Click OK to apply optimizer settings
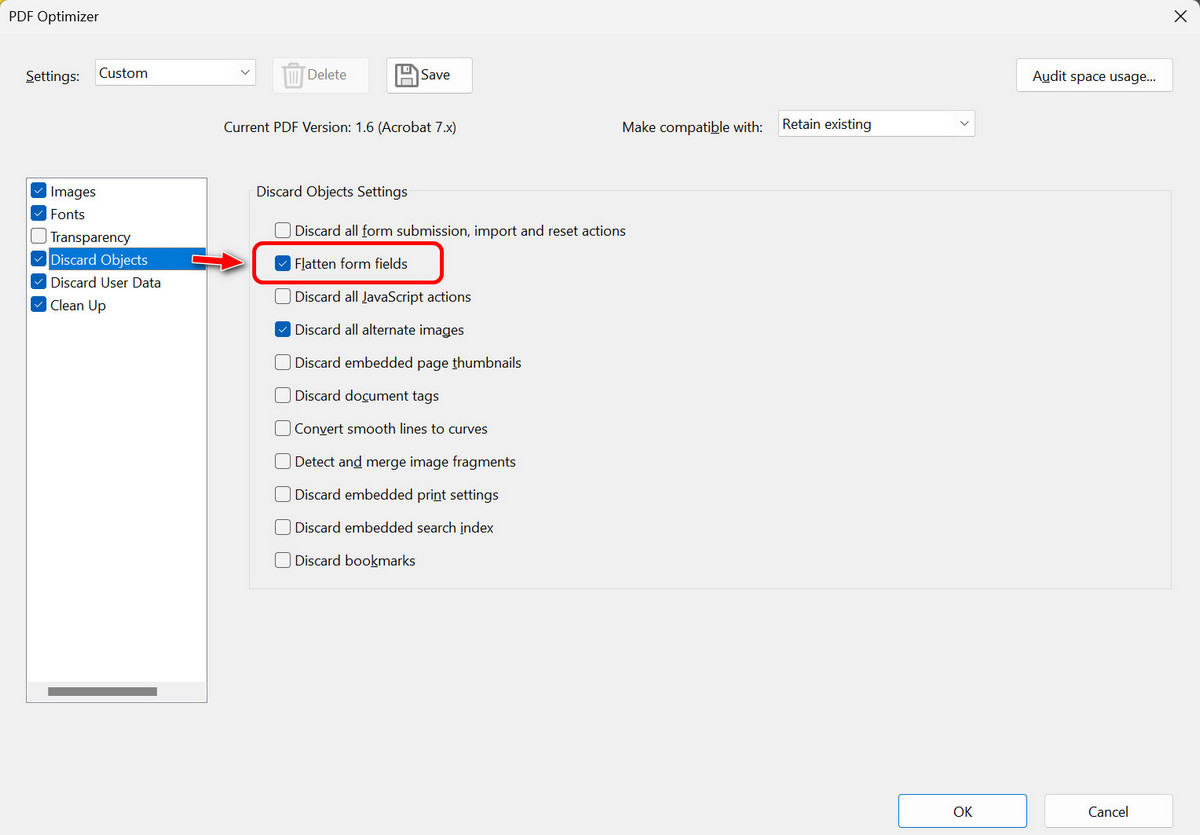This screenshot has width=1200, height=835. pos(962,810)
